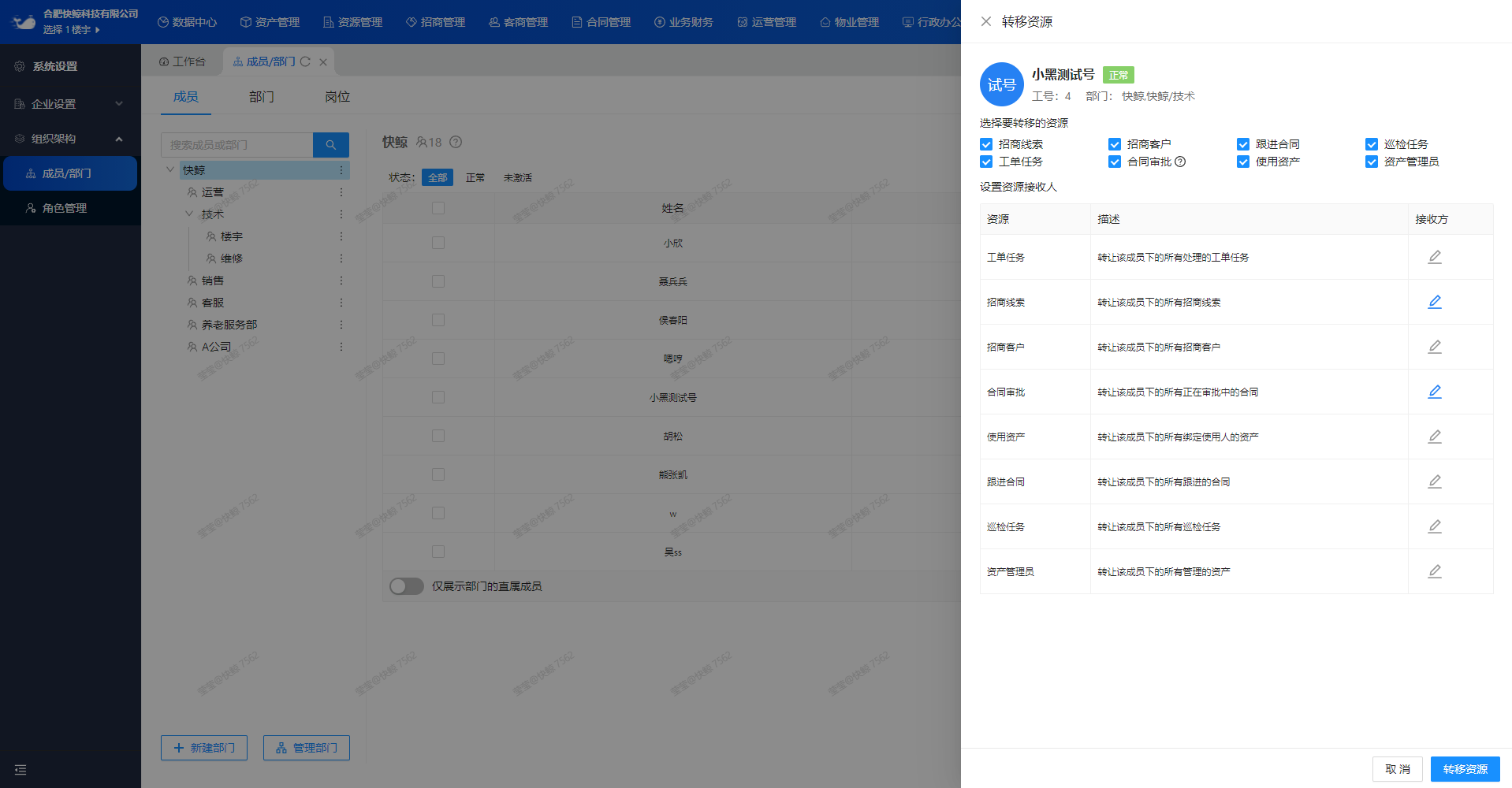Edit receiver for 招商客户 row
Image resolution: width=1512 pixels, height=788 pixels.
(1434, 347)
